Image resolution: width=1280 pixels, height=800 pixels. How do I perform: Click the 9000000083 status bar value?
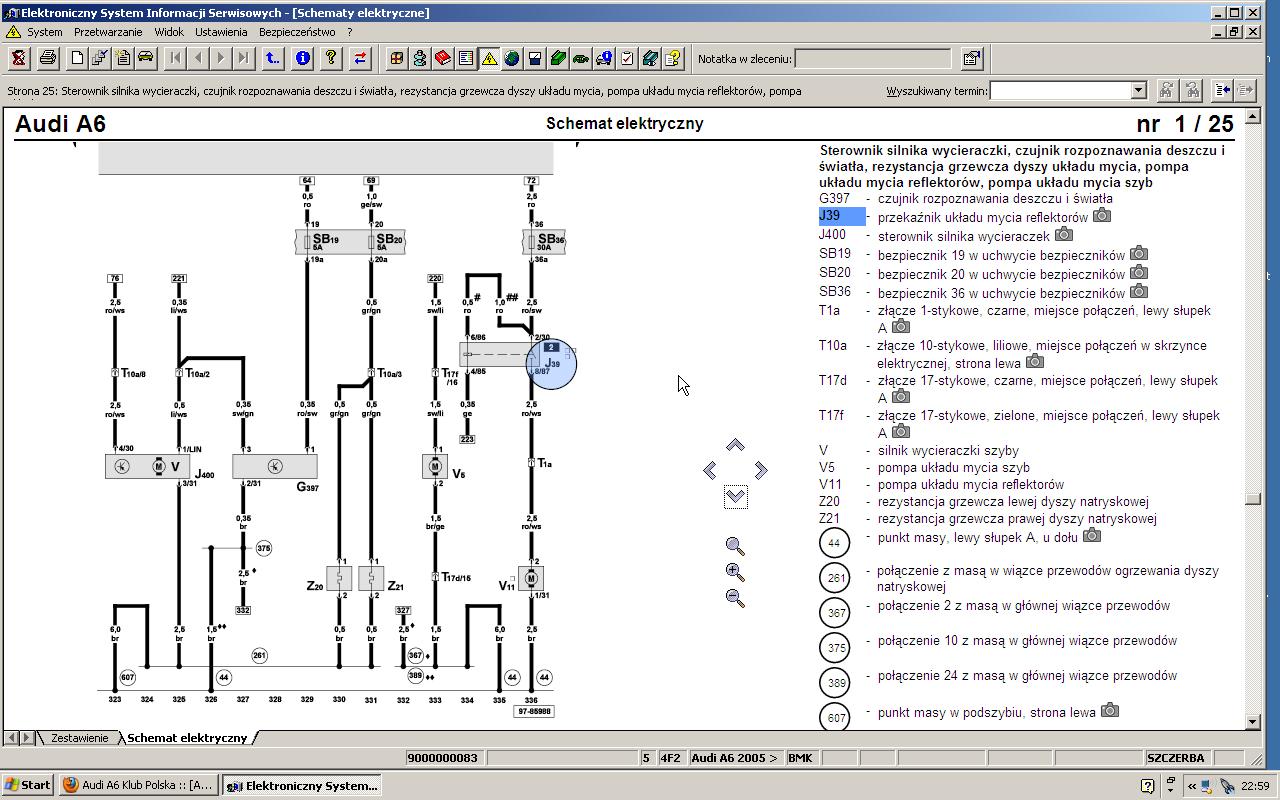(443, 758)
